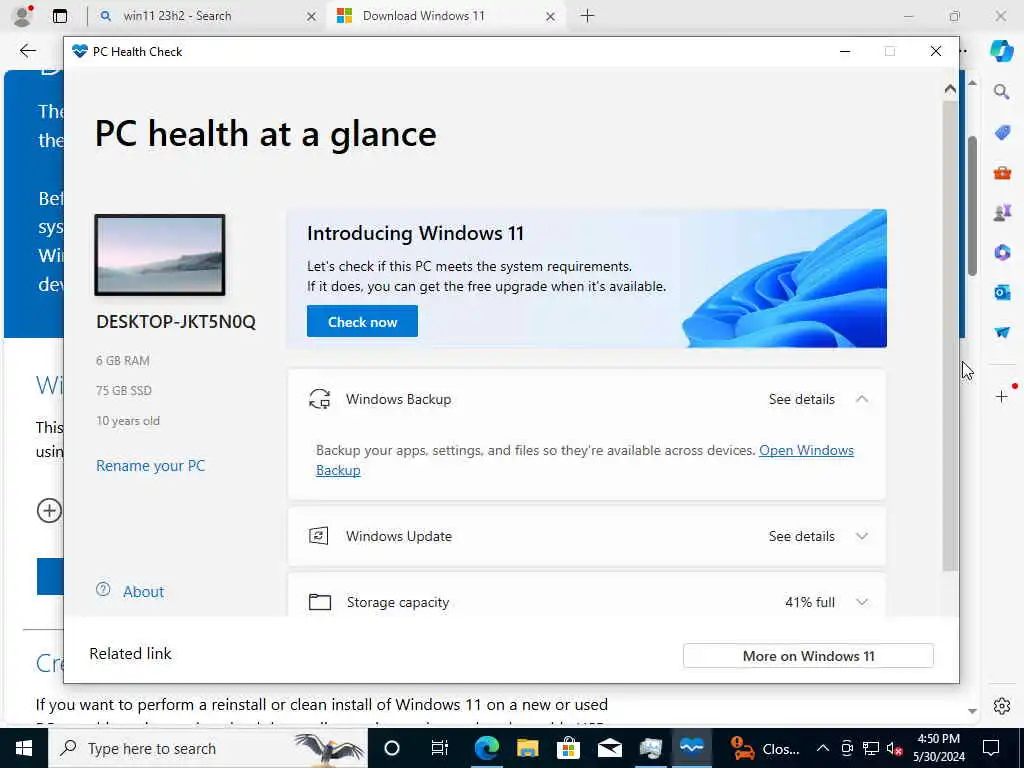Image resolution: width=1024 pixels, height=768 pixels.
Task: Click the PC Health Check heart logo
Action: point(80,51)
